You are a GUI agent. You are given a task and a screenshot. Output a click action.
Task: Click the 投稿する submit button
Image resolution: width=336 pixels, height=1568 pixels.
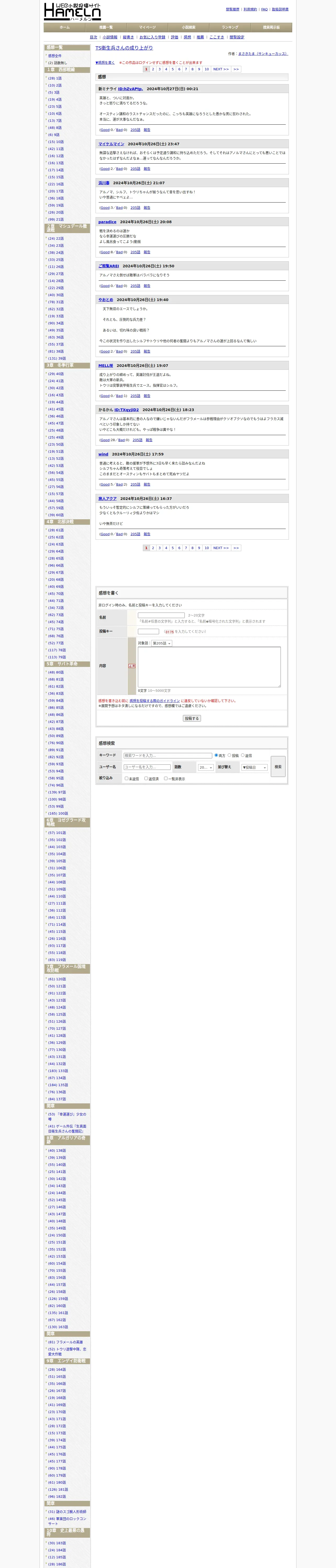[192, 718]
